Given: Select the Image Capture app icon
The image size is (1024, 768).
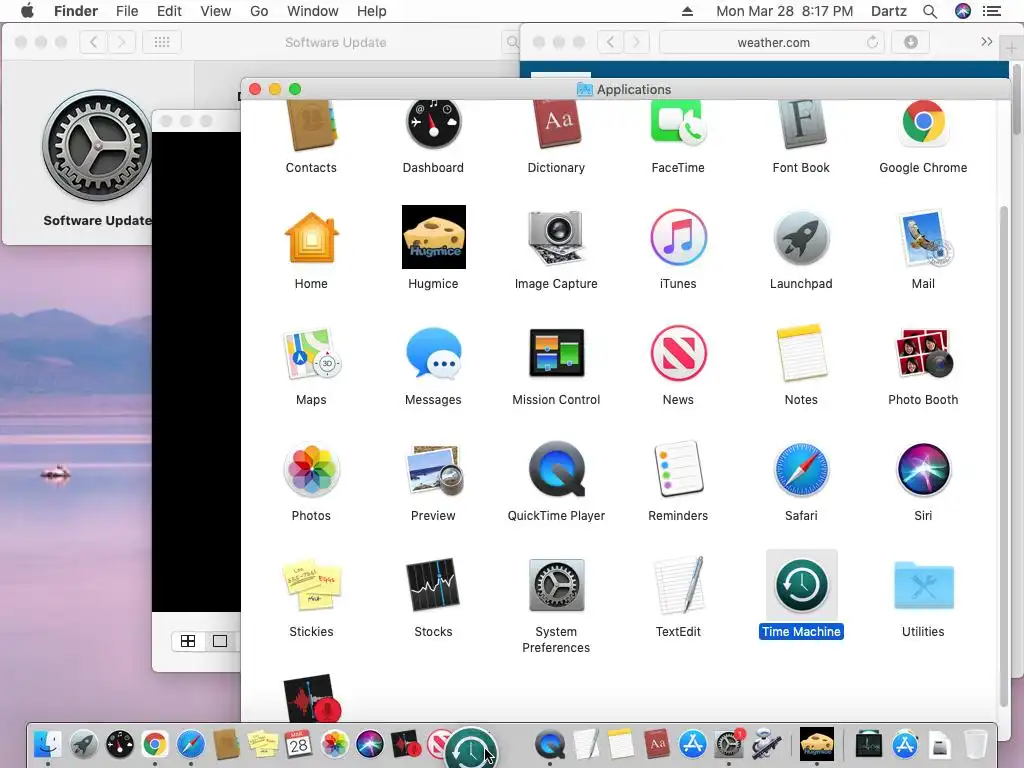Looking at the screenshot, I should [x=556, y=237].
